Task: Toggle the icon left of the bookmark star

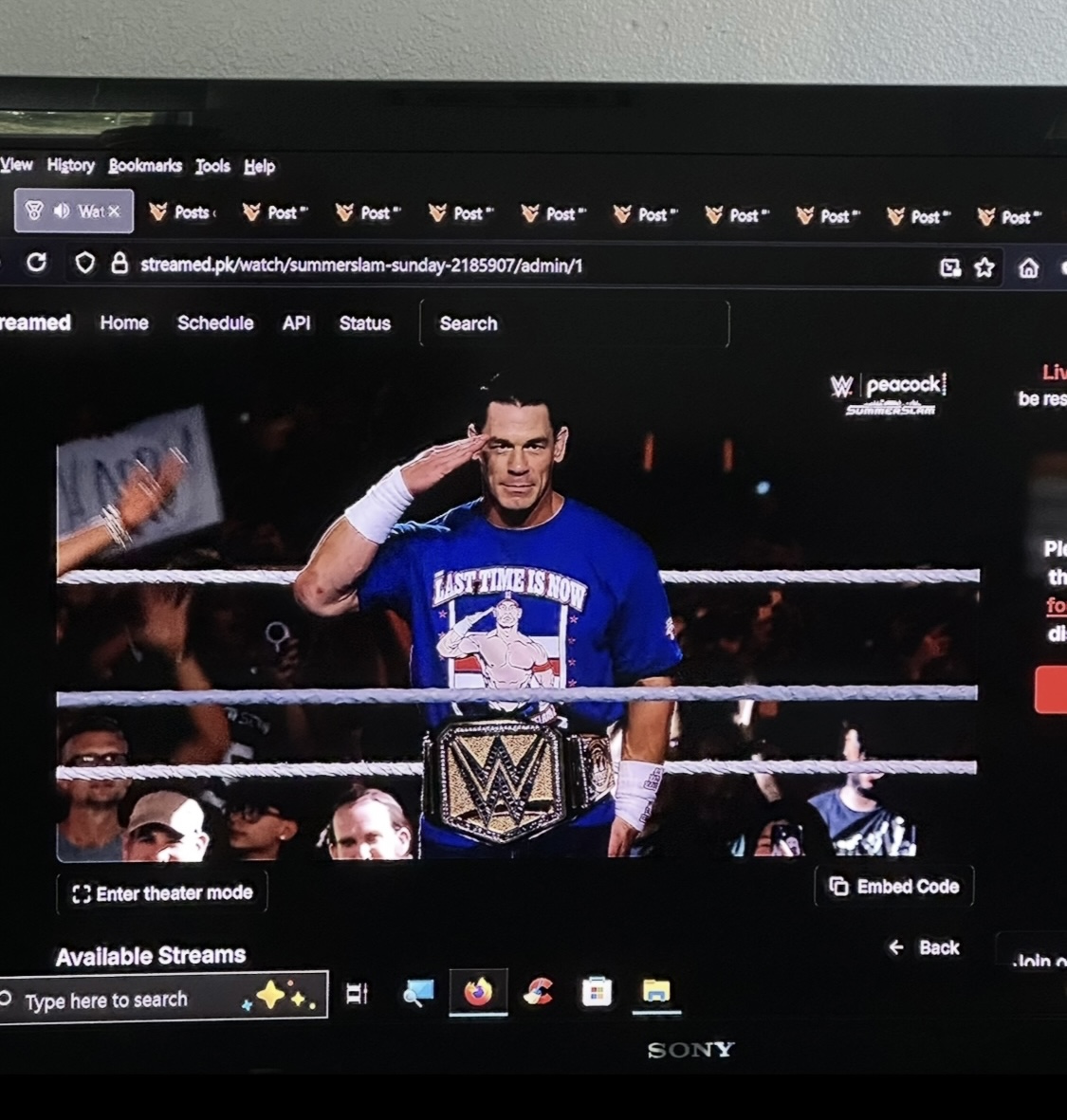Action: click(949, 267)
